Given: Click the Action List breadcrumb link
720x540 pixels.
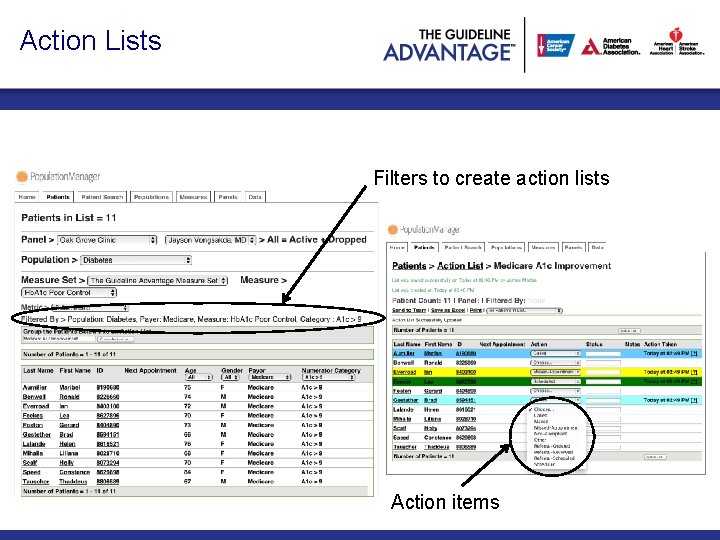Looking at the screenshot, I should click(460, 266).
